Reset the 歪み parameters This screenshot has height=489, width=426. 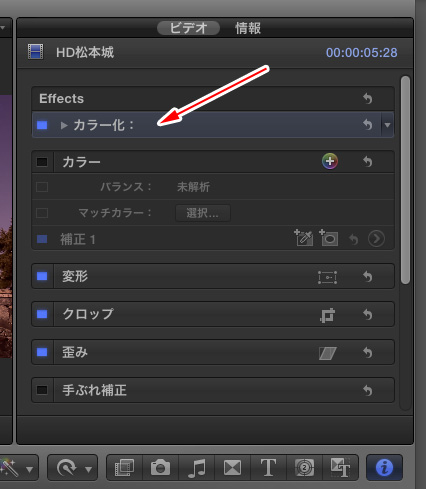pyautogui.click(x=367, y=352)
